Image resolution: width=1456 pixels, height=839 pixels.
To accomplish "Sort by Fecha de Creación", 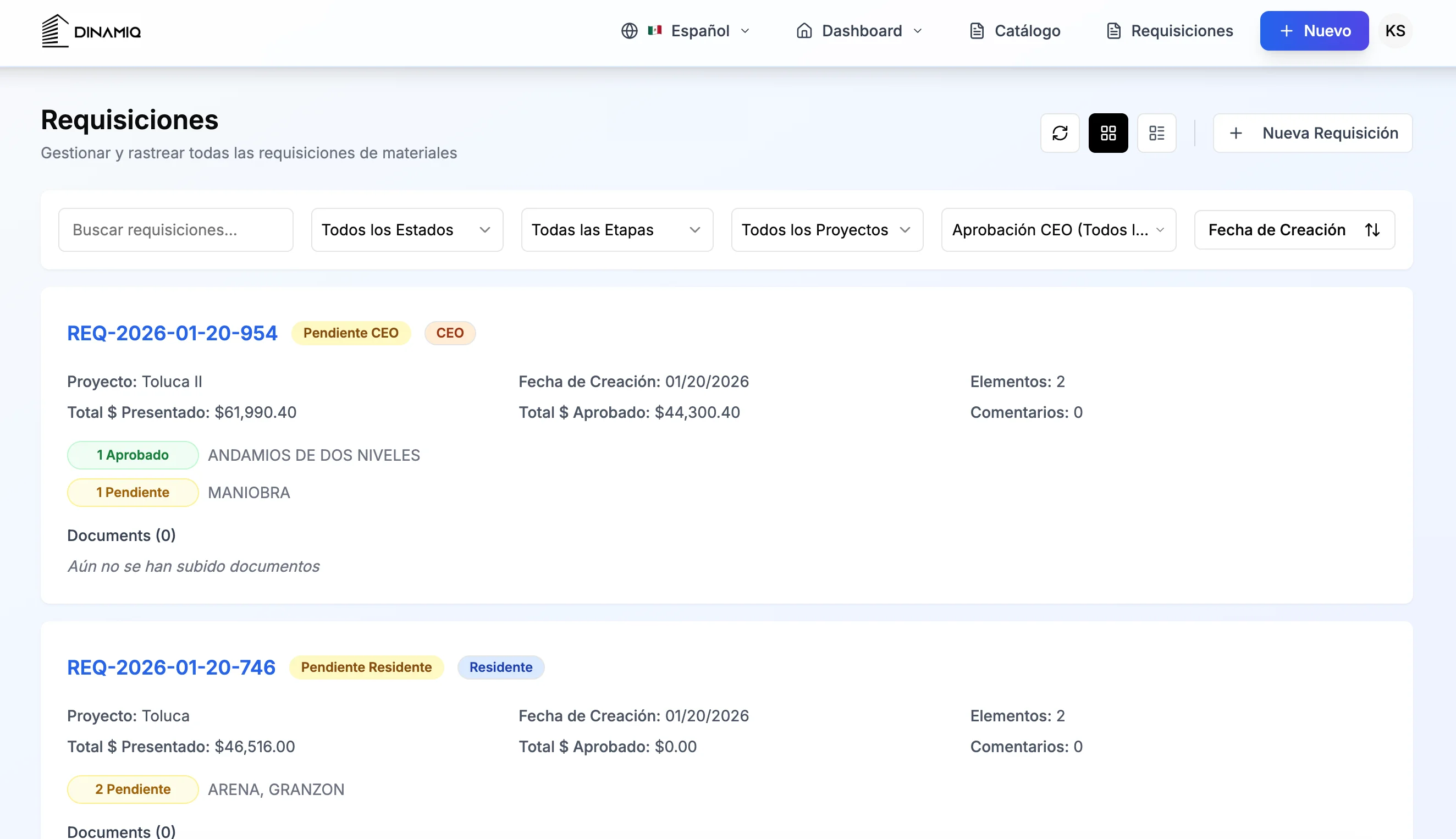I will coord(1294,230).
